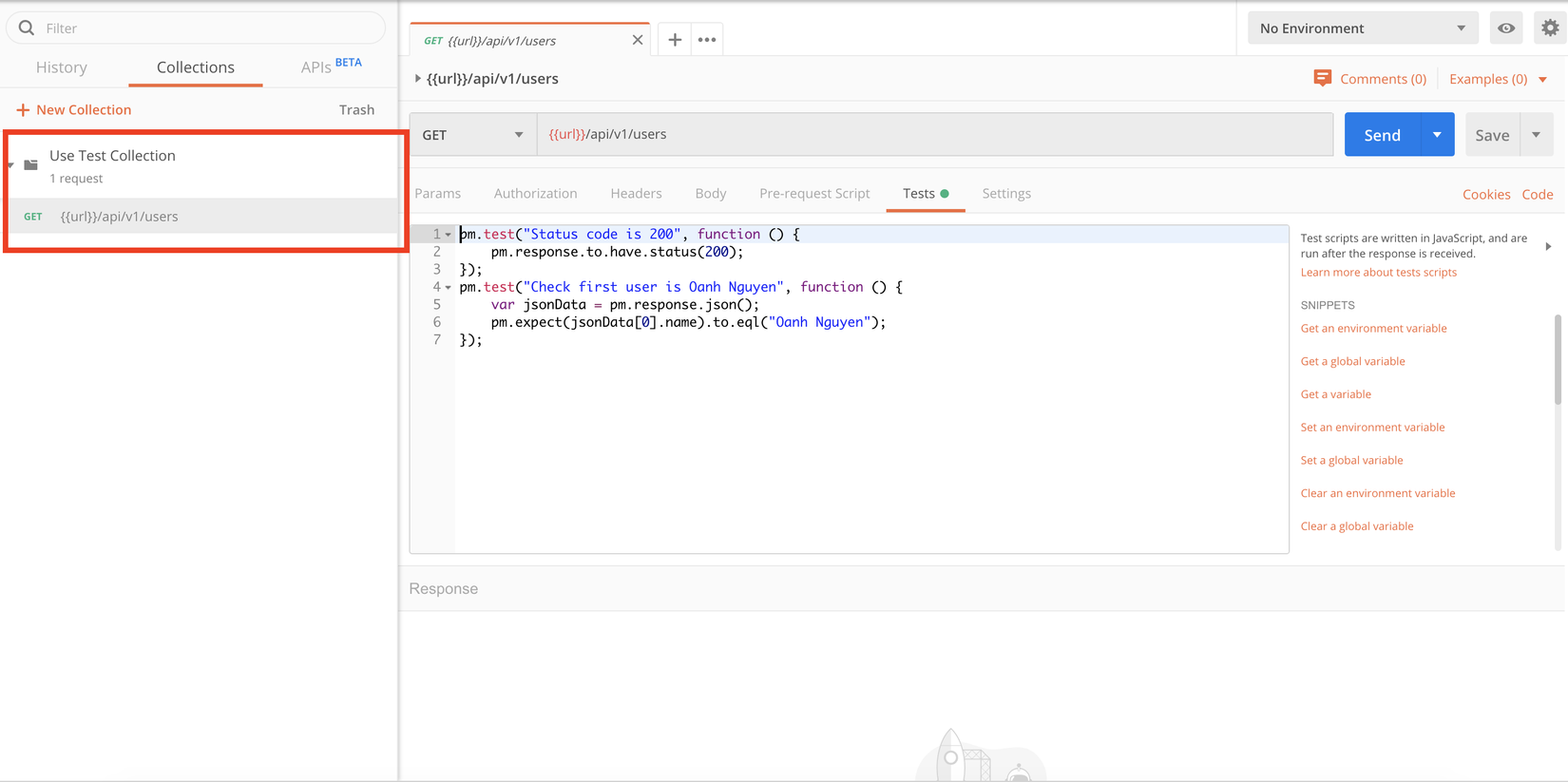Open the Examples (0) dropdown

click(1498, 79)
